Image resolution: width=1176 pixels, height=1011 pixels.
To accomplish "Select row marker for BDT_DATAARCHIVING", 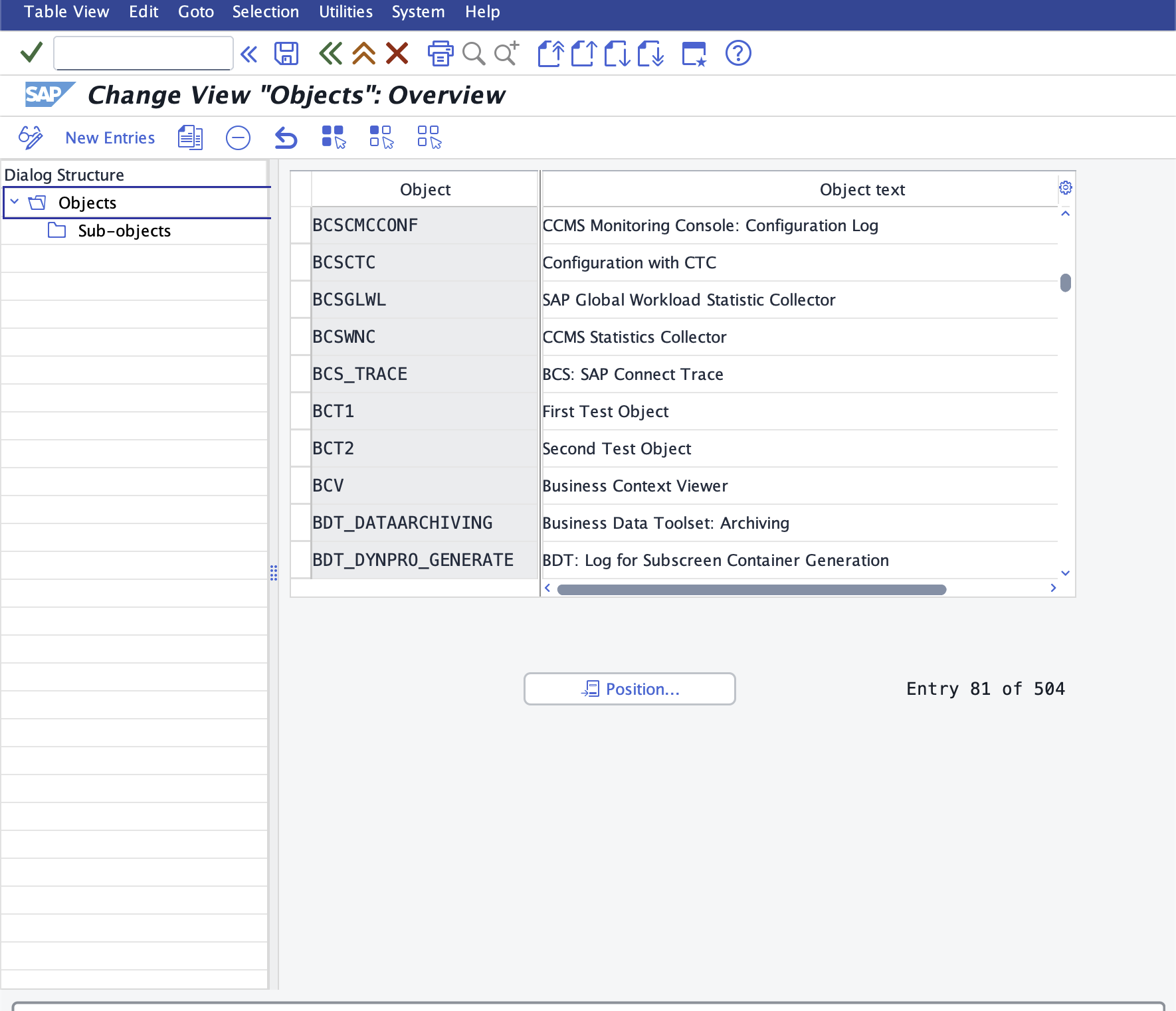I will click(301, 523).
